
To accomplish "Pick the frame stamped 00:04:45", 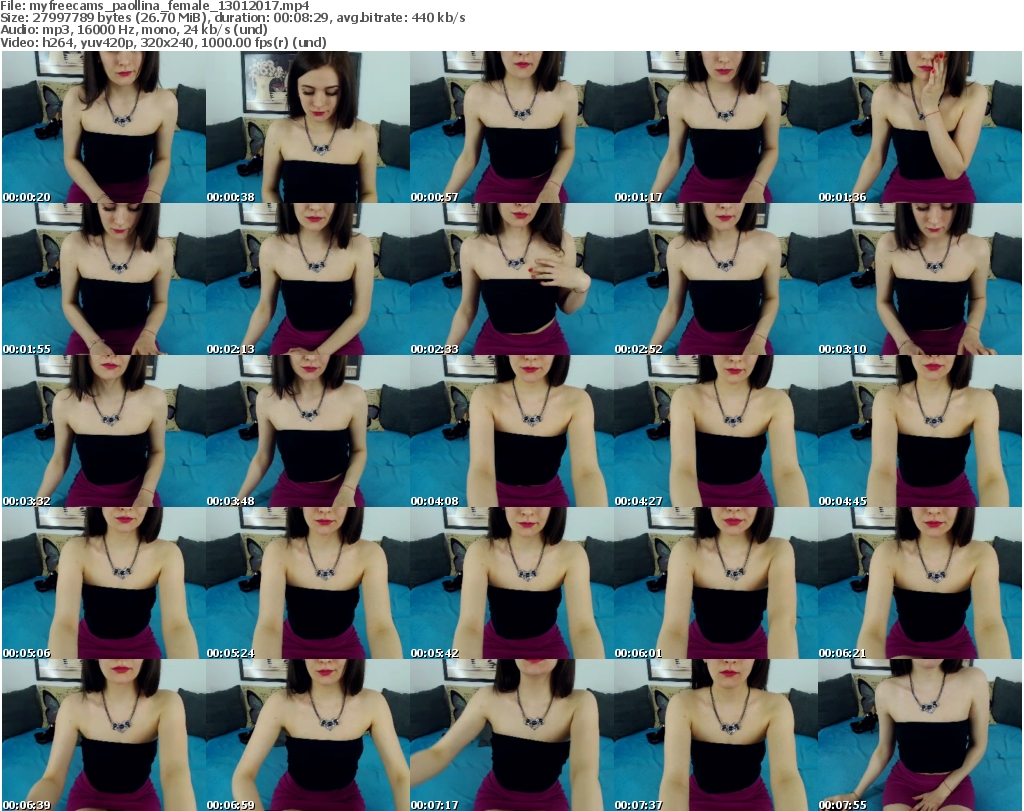I will 920,432.
